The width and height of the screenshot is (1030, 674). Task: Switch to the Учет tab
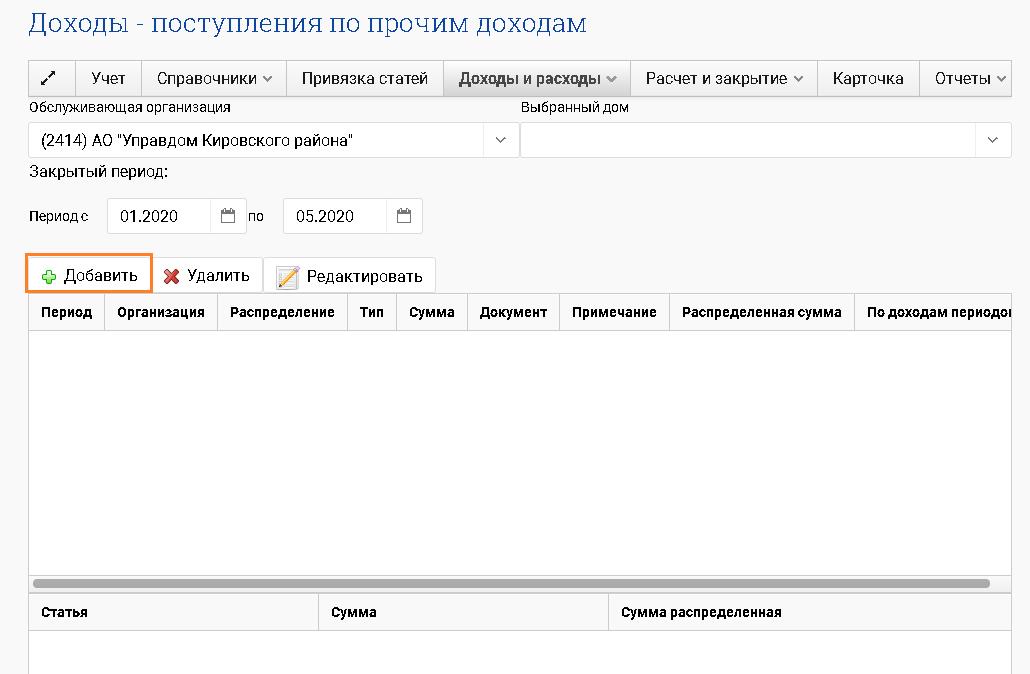tap(108, 77)
